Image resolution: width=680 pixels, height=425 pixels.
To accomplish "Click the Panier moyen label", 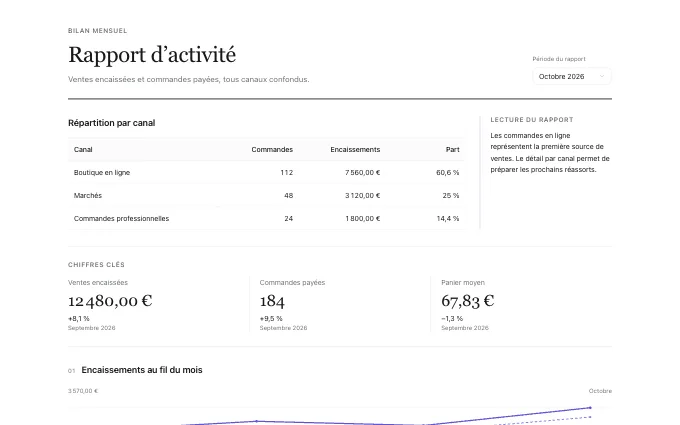I will click(x=463, y=283).
